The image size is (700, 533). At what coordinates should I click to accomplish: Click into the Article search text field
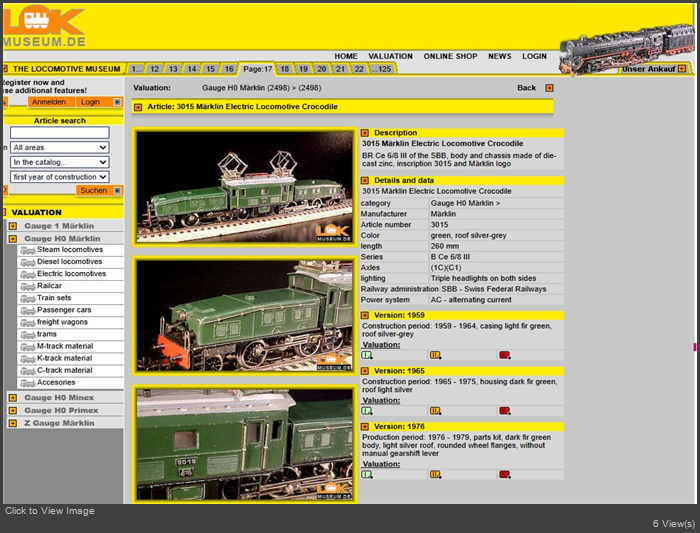coord(59,133)
